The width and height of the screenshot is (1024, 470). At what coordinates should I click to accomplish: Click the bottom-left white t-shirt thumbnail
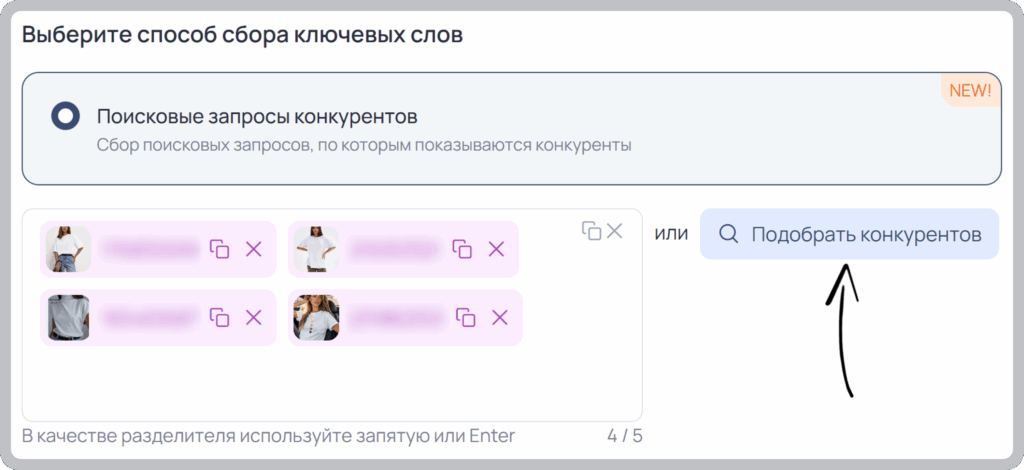coord(68,317)
